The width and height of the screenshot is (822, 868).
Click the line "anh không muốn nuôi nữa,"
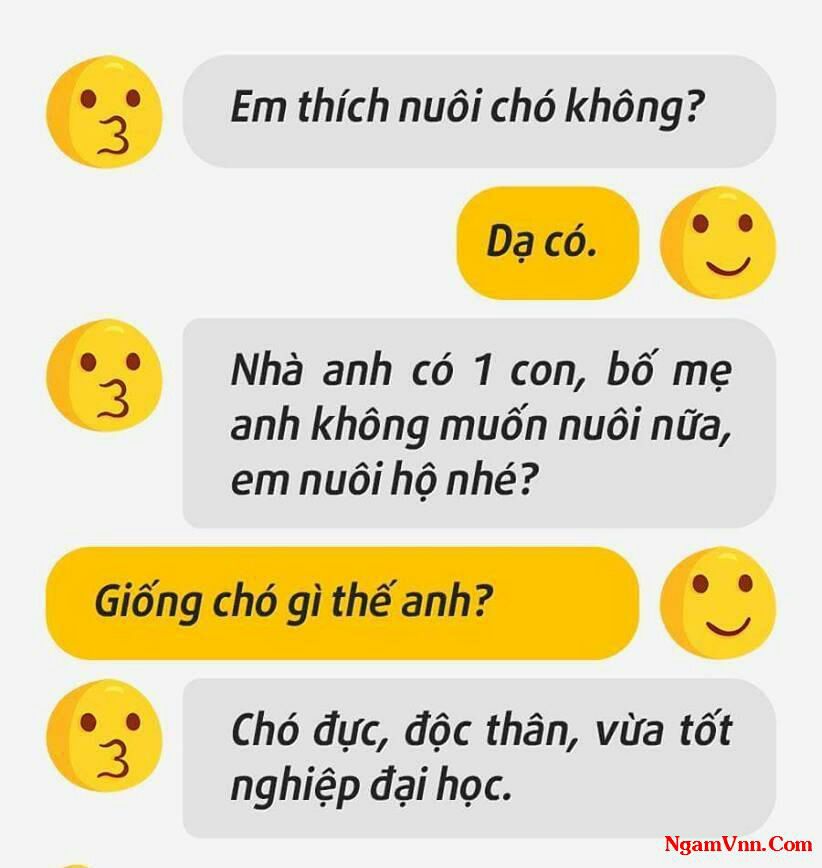481,425
